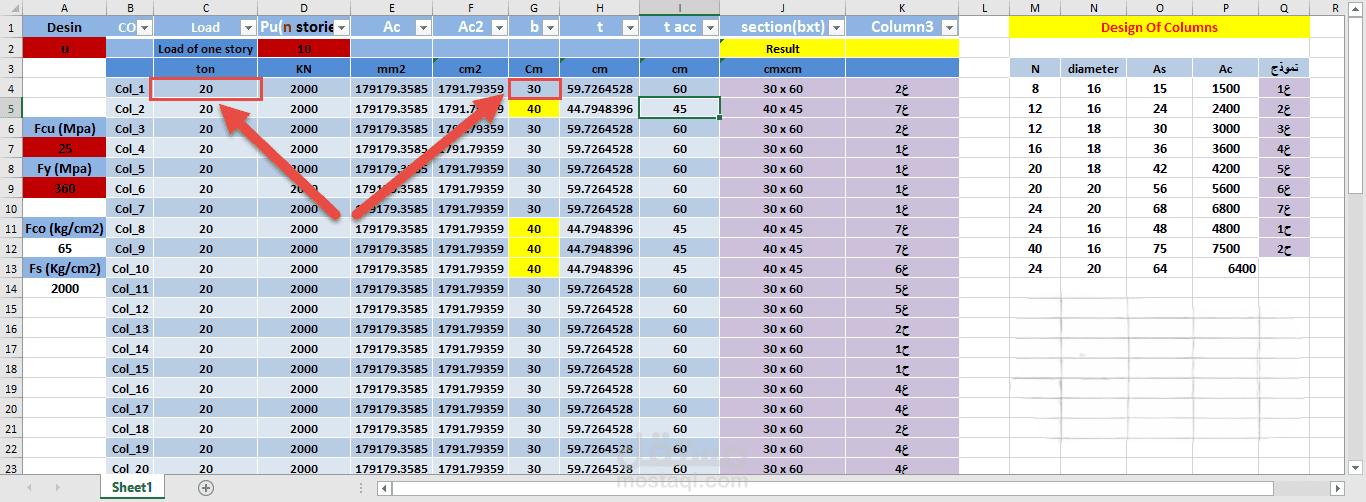Click the vertical scrollbar up arrow
This screenshot has width=1366, height=502.
click(x=1356, y=8)
